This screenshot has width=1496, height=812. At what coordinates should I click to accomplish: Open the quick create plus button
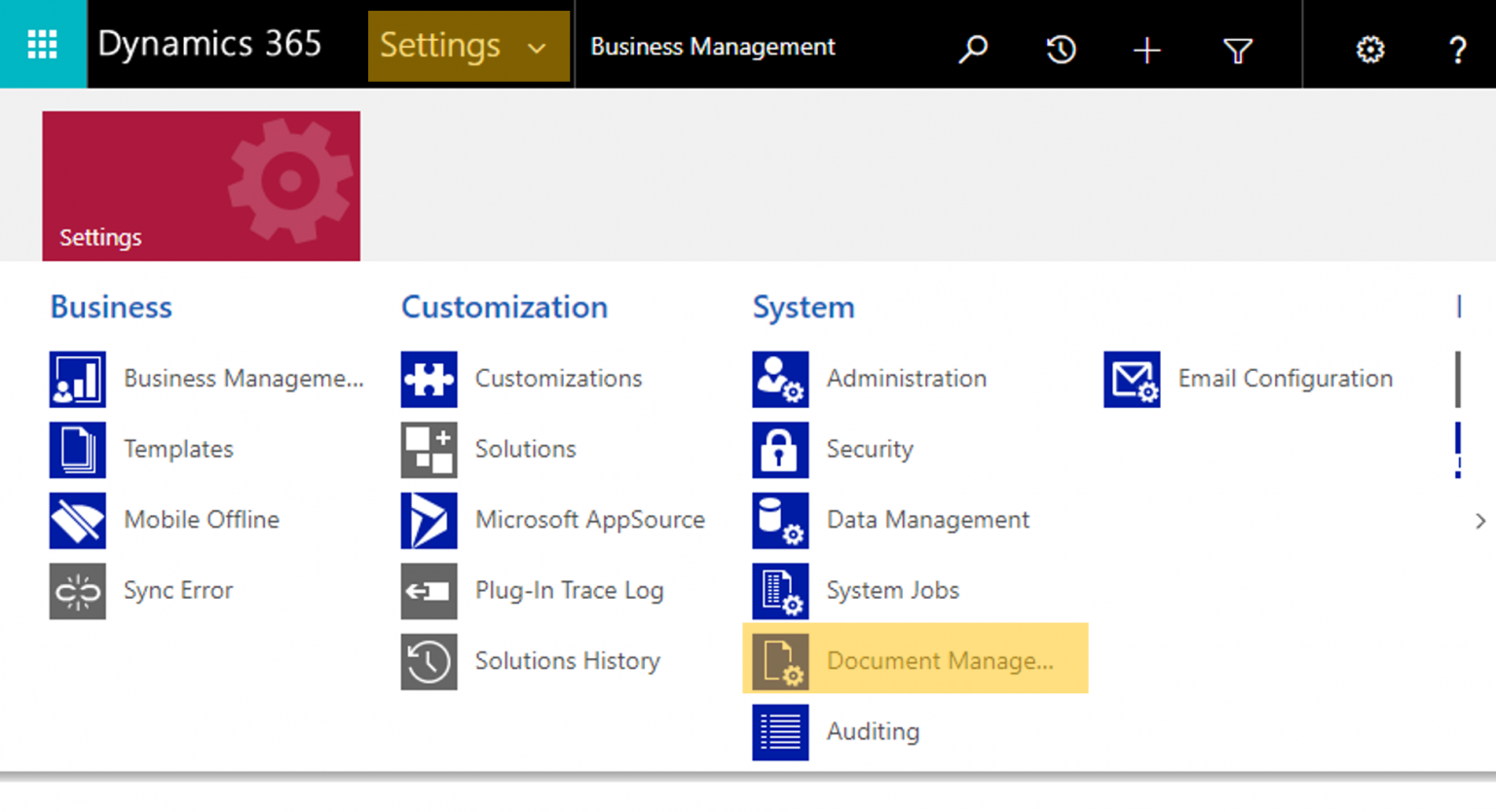tap(1148, 48)
